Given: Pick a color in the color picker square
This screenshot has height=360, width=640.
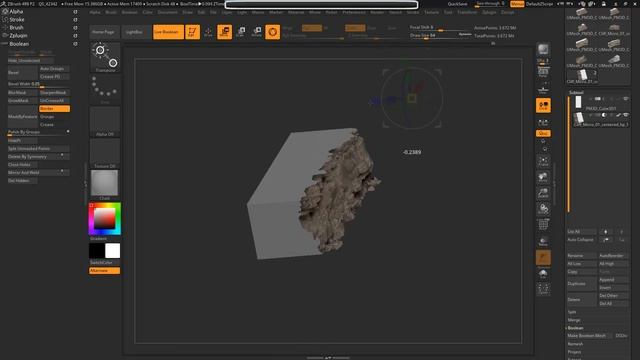Looking at the screenshot, I should click(x=104, y=219).
